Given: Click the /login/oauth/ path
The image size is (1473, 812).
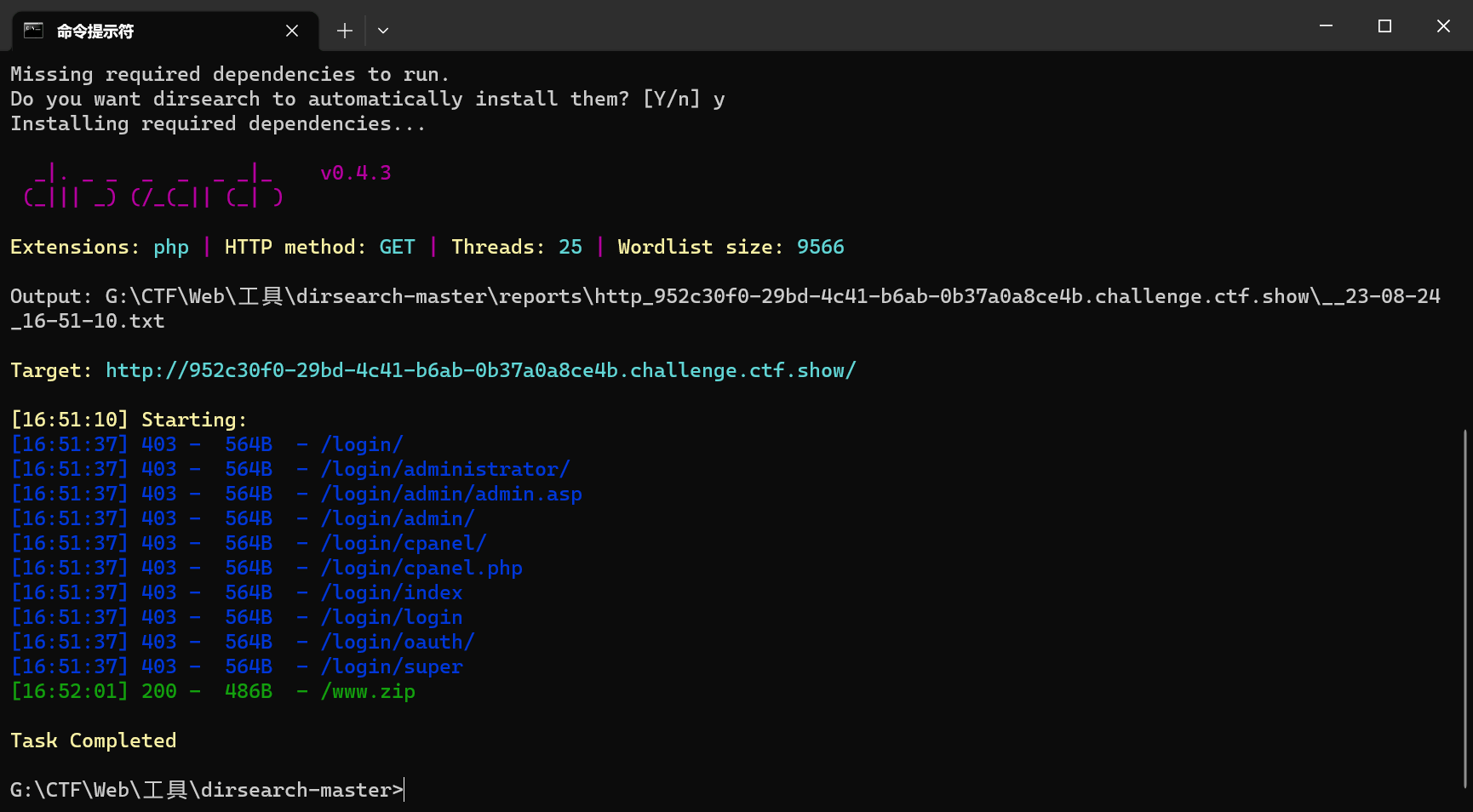Looking at the screenshot, I should pyautogui.click(x=398, y=642).
